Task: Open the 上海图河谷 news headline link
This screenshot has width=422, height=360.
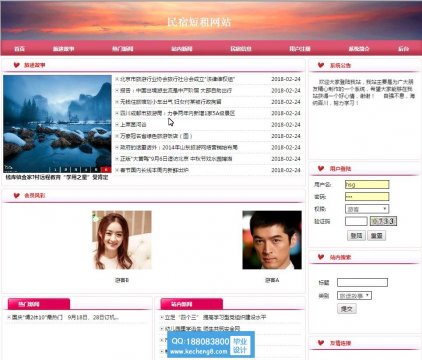Action: pos(133,125)
